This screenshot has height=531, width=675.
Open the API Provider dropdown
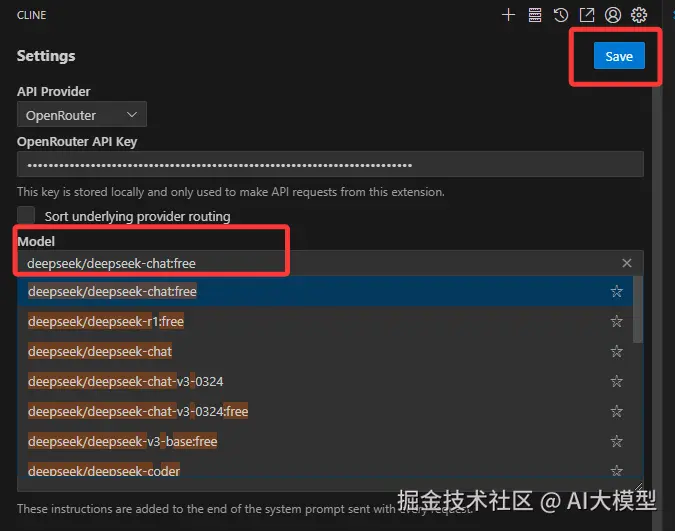[x=82, y=115]
